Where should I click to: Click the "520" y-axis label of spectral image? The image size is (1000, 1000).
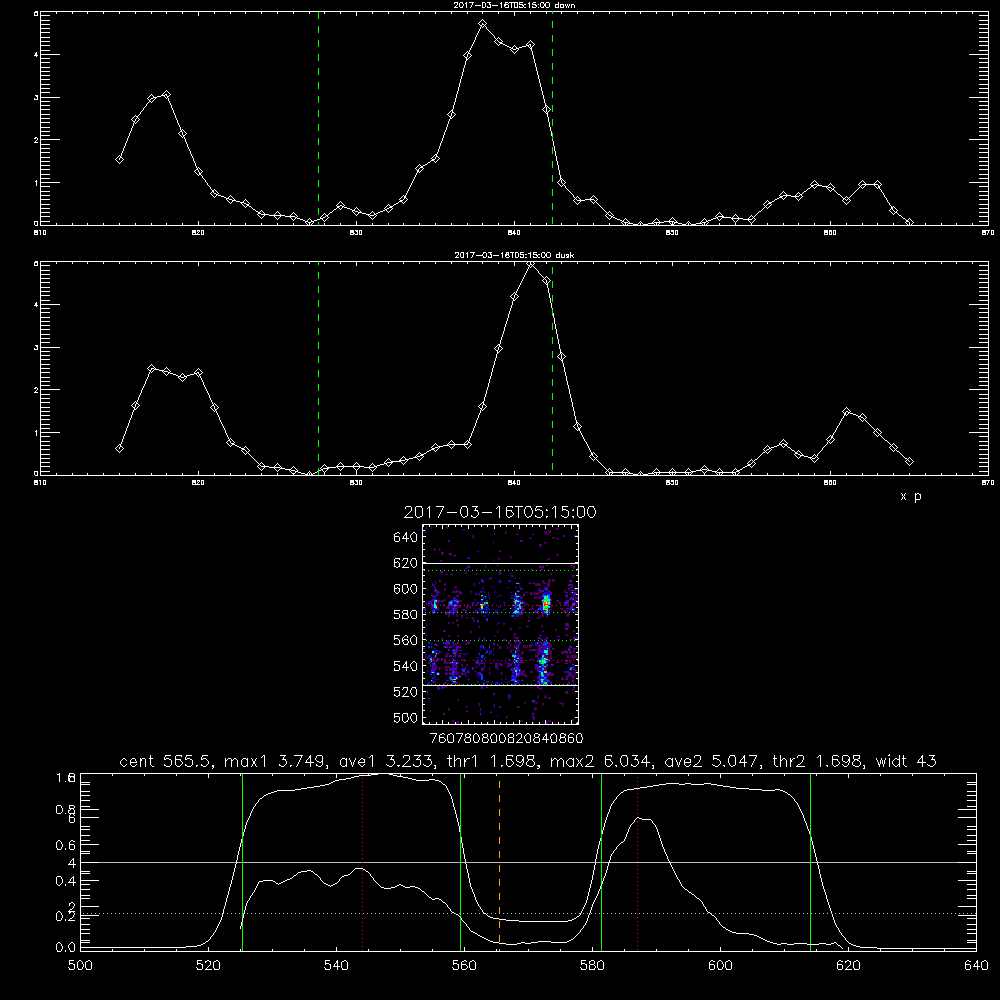tap(406, 692)
